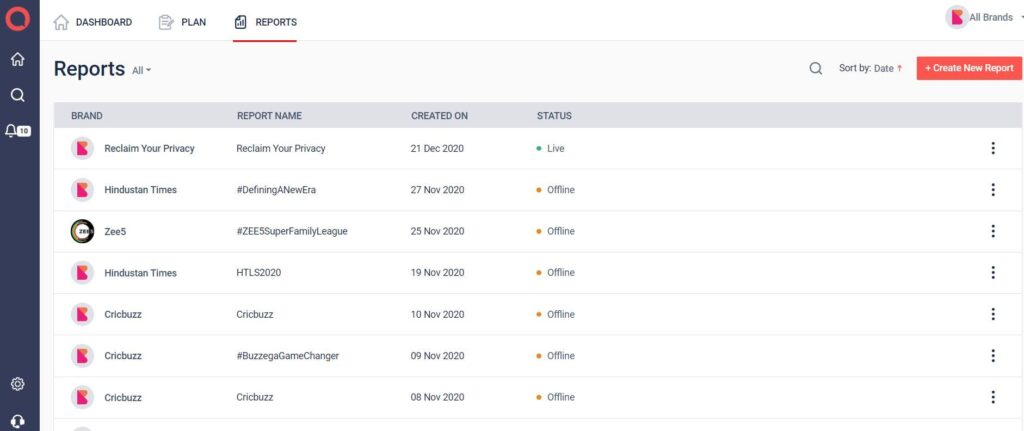
Task: Open options menu for #DefiningANewEra row
Action: [993, 189]
